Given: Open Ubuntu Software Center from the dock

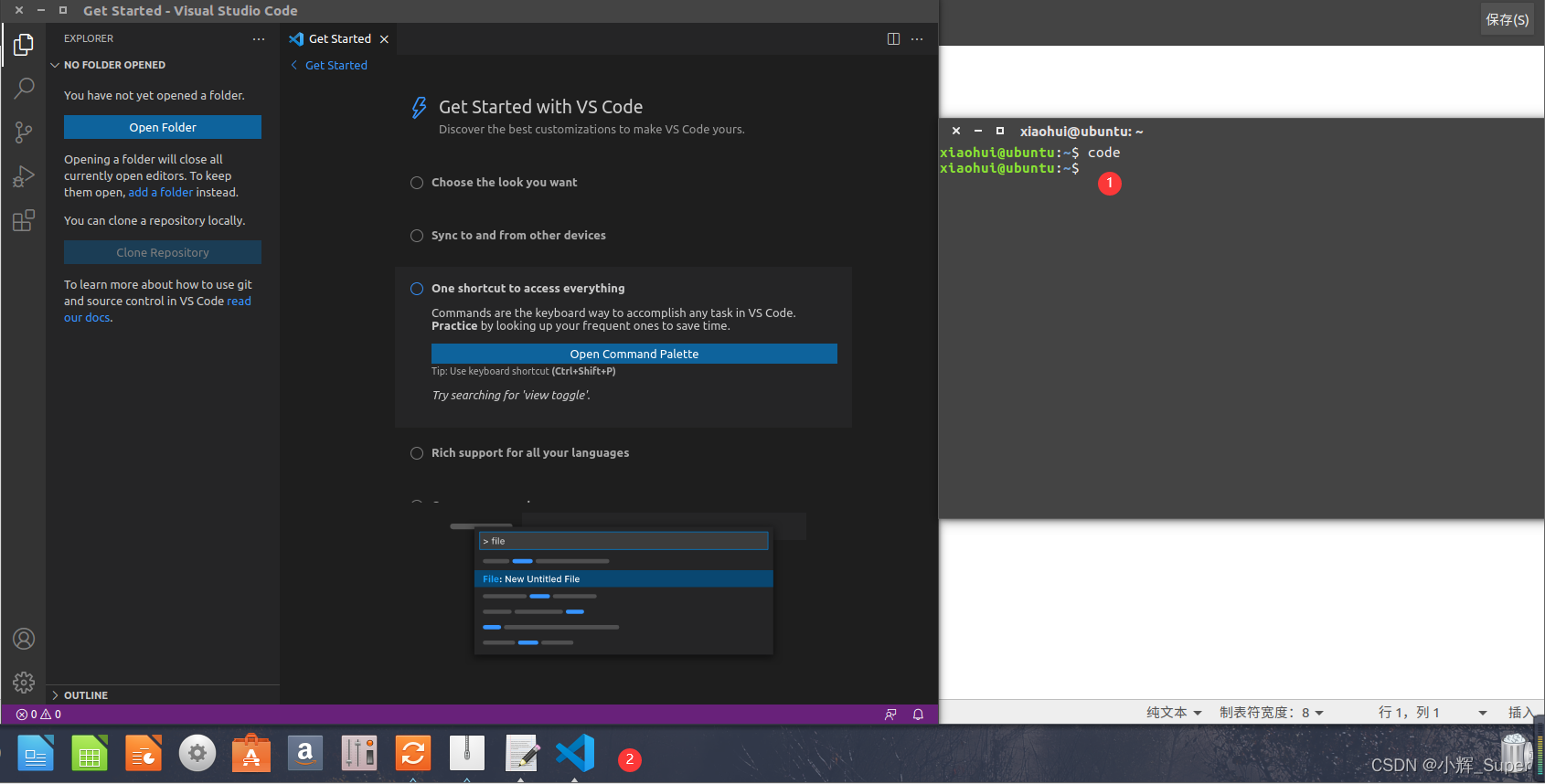Looking at the screenshot, I should 251,754.
